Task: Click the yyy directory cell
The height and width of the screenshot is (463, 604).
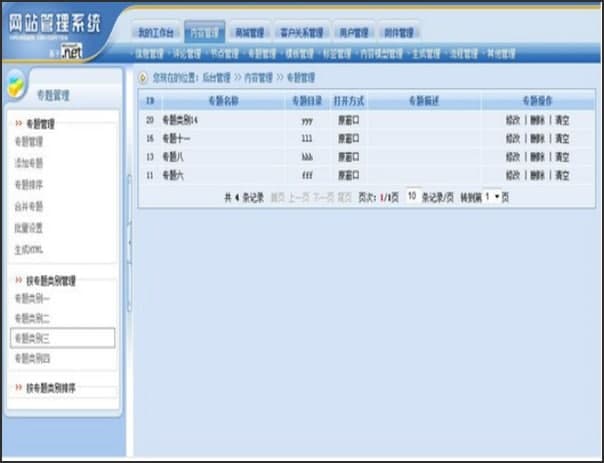Action: pos(307,121)
